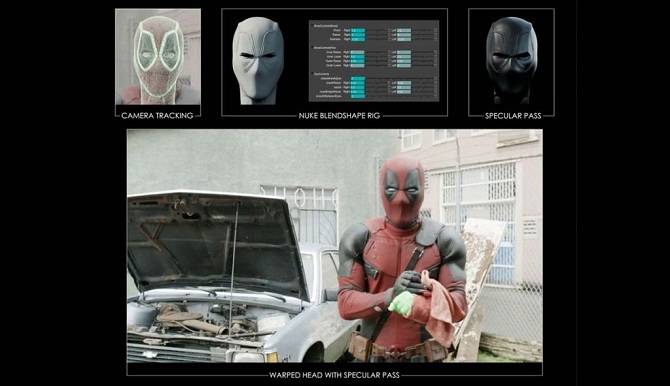The image size is (670, 386).
Task: Toggle the checkbox in the noseBridgeRaise row
Action: [x=389, y=92]
